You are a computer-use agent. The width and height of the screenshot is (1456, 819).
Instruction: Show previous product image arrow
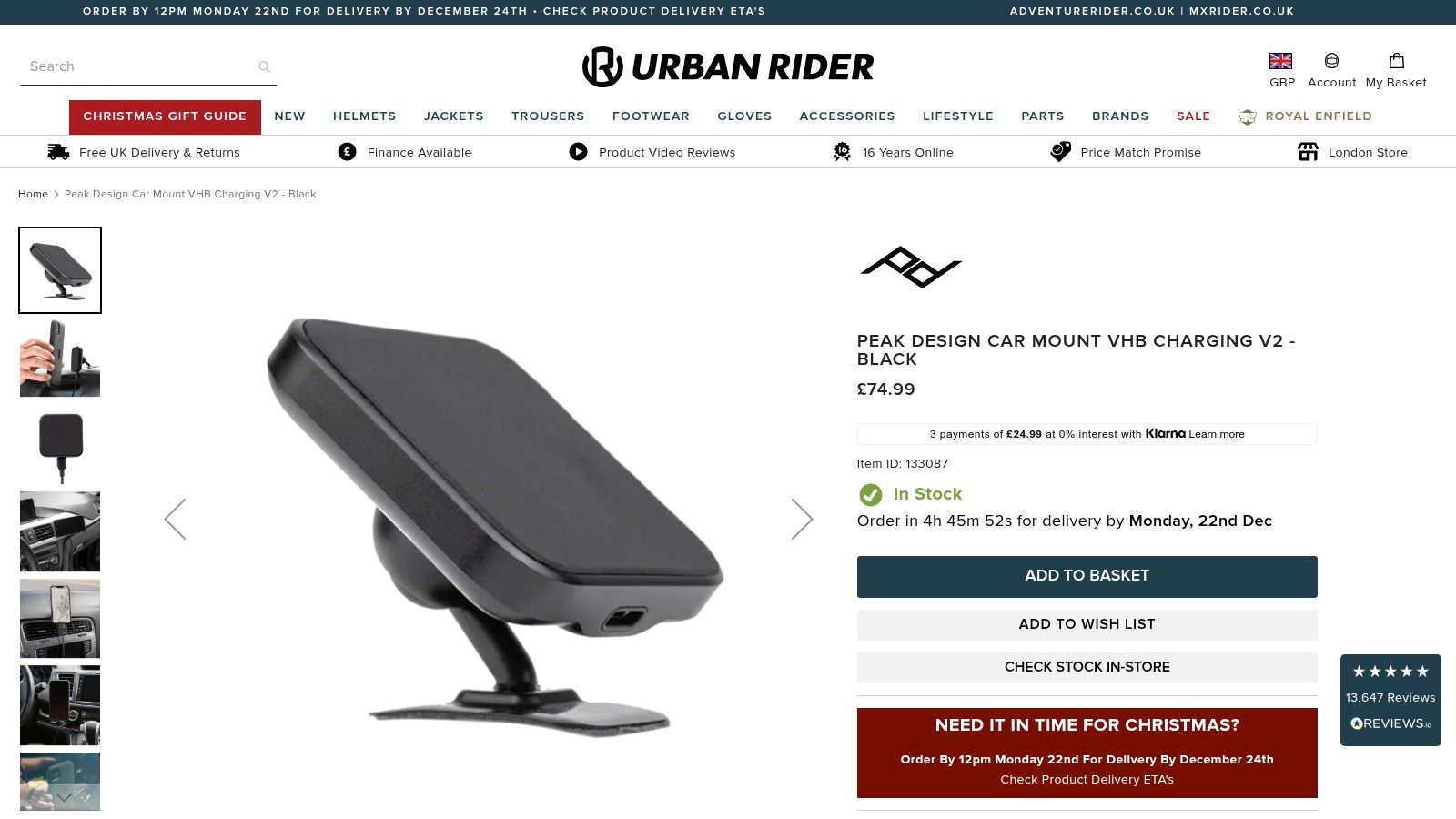point(175,519)
